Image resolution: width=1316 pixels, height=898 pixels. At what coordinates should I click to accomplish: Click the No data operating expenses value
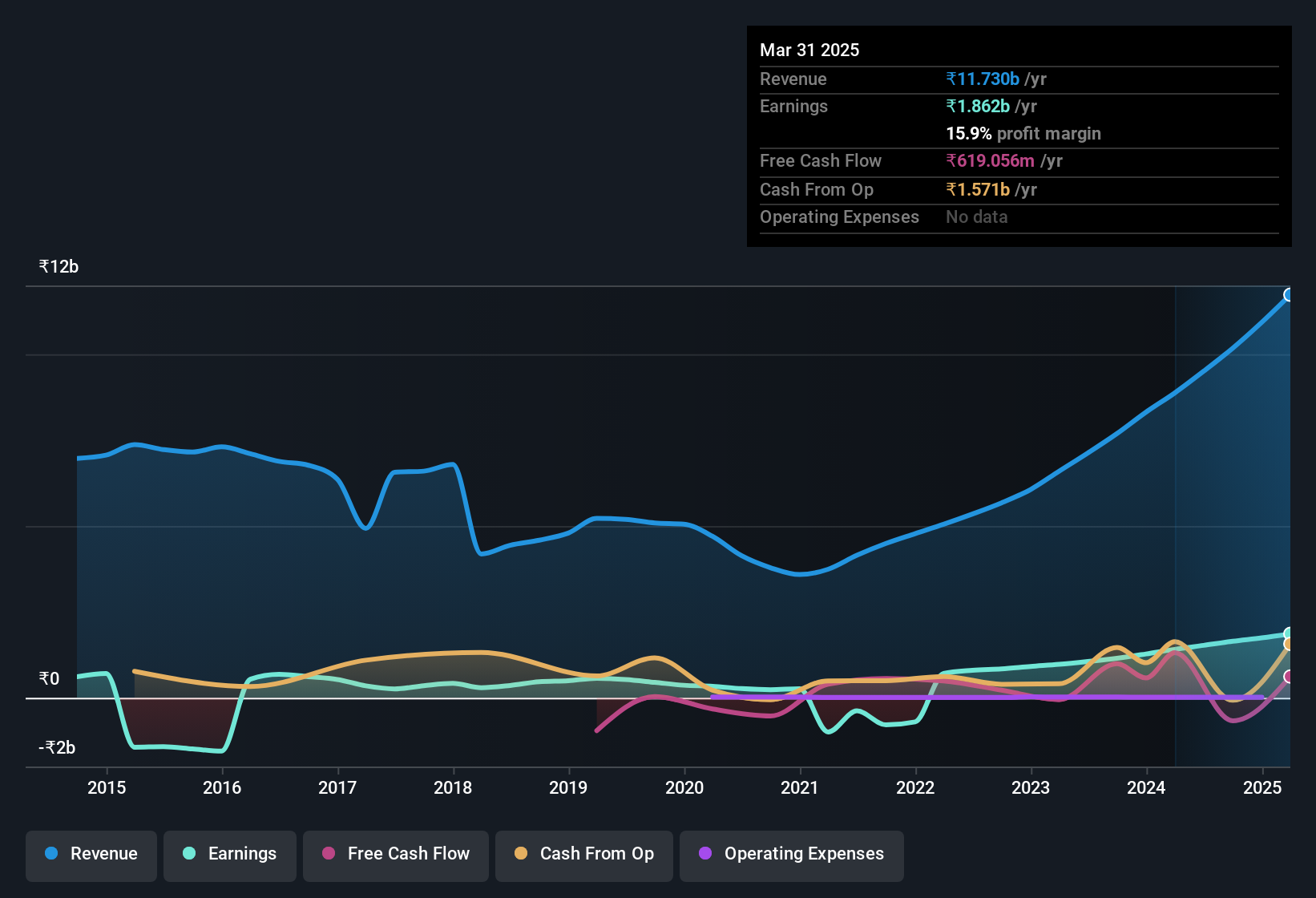[x=977, y=216]
